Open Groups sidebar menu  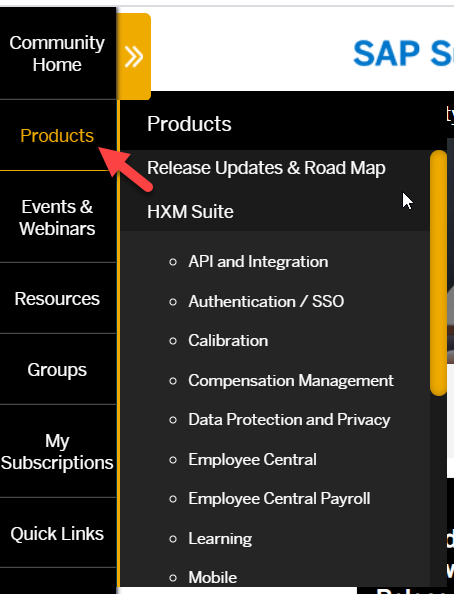click(x=57, y=369)
